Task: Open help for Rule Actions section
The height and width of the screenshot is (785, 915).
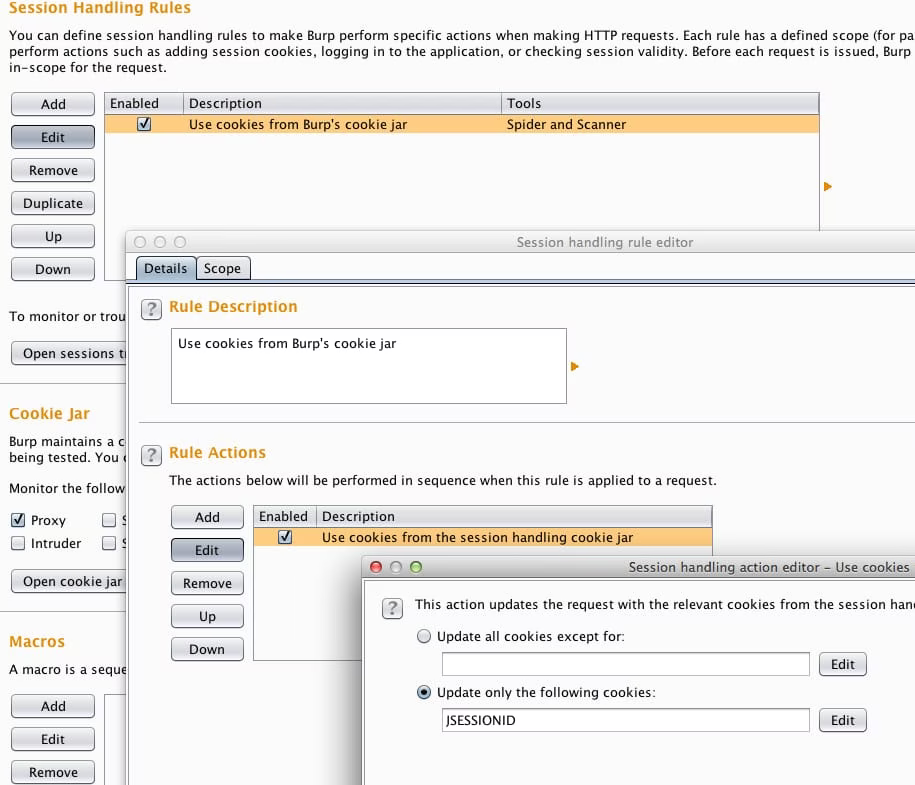Action: coord(151,455)
